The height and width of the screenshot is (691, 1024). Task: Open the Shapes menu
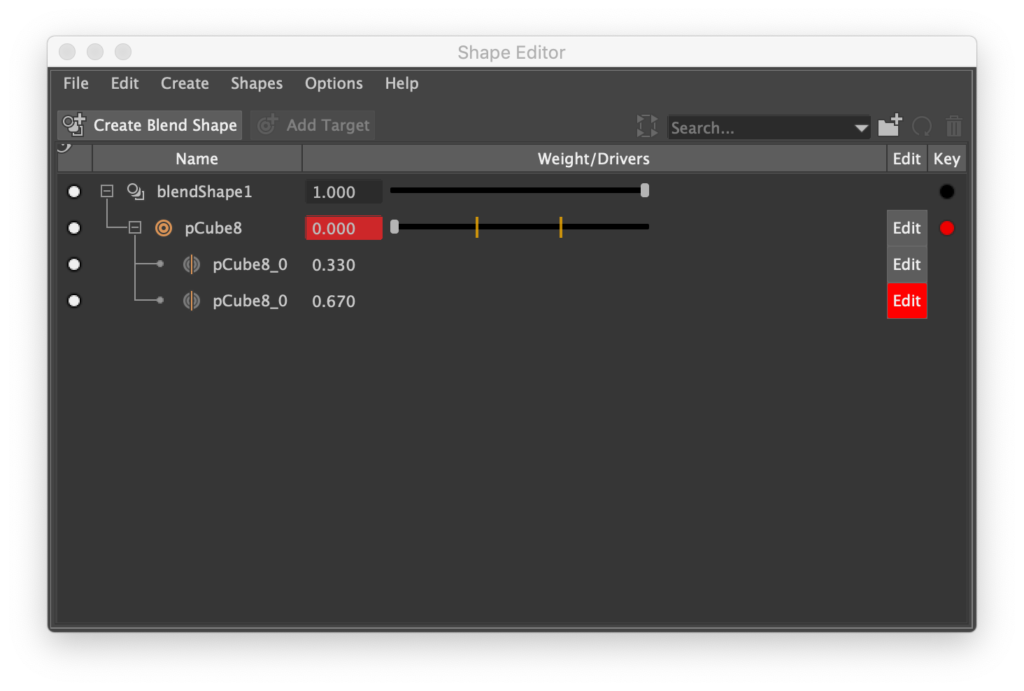click(256, 83)
